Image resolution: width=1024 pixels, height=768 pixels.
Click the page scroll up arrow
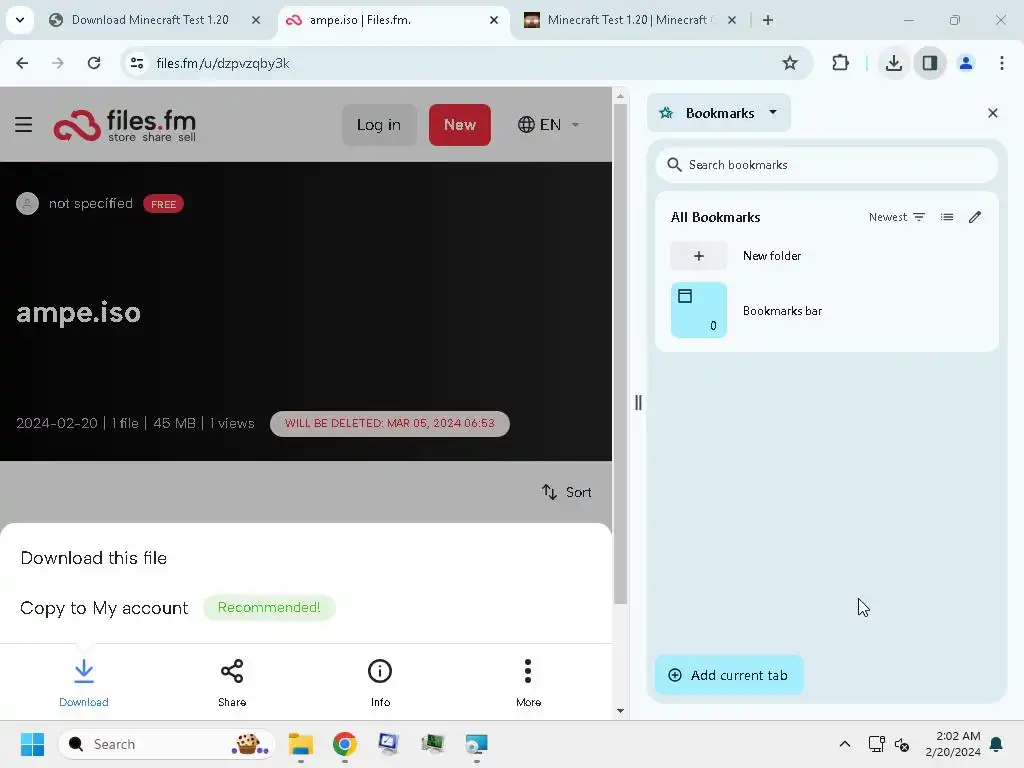tap(620, 96)
